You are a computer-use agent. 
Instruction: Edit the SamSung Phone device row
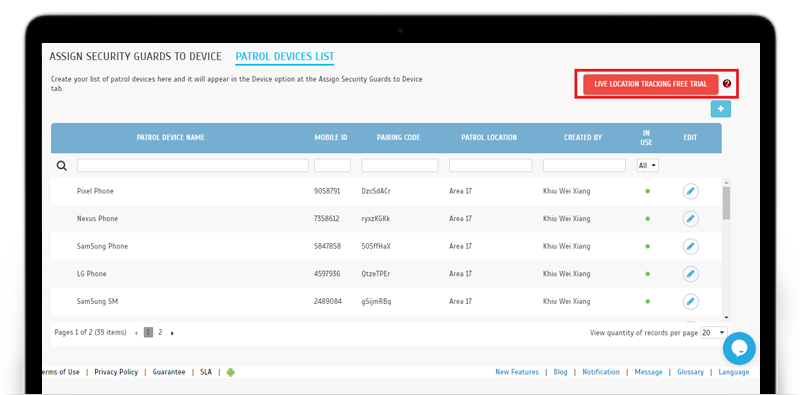tap(690, 246)
